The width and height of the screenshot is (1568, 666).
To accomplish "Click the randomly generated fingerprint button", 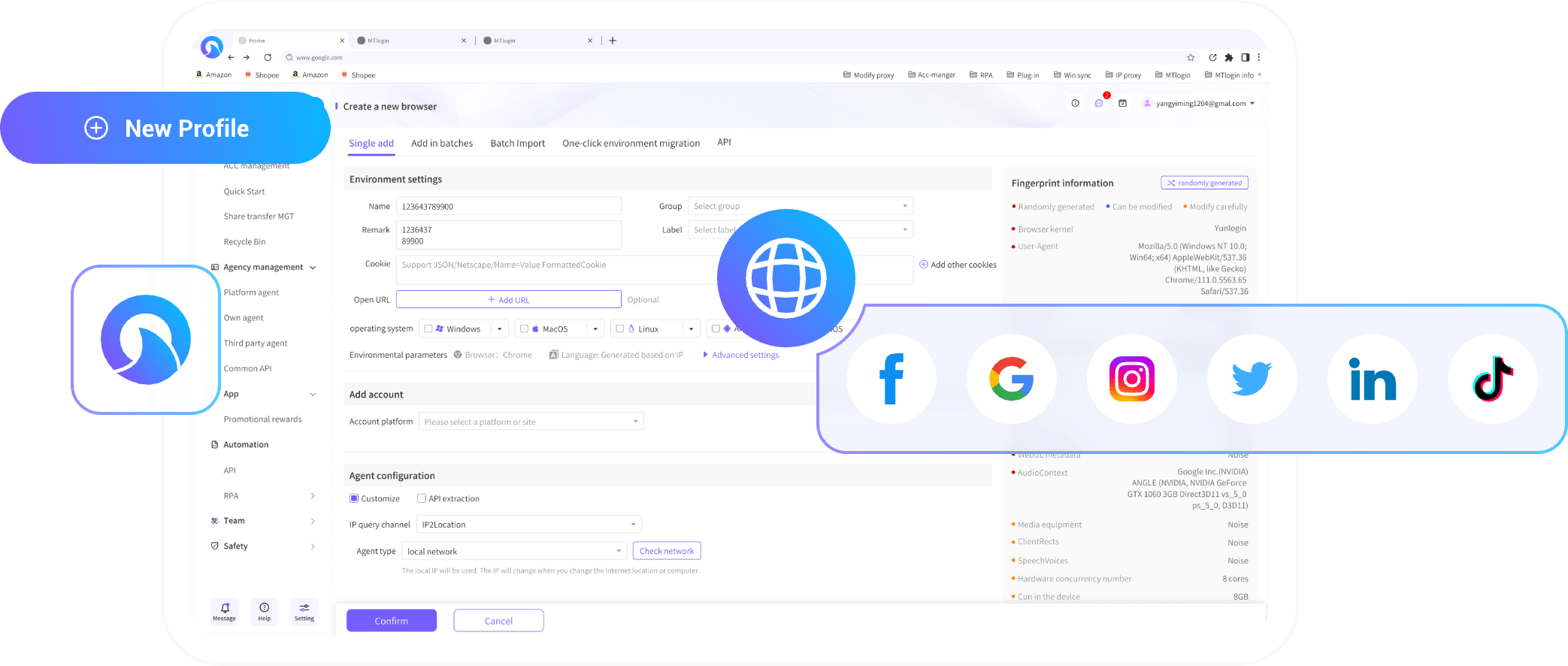I will click(x=1204, y=183).
